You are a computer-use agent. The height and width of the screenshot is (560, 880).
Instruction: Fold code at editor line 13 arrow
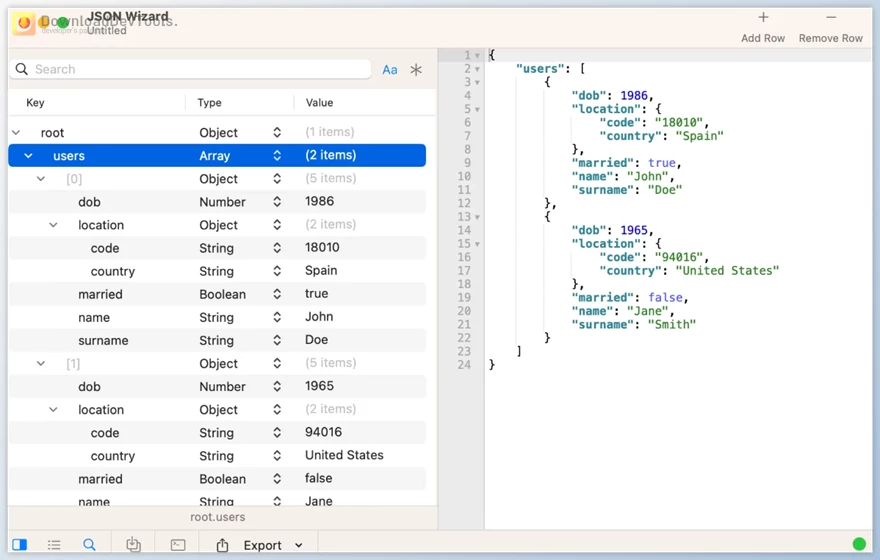477,217
